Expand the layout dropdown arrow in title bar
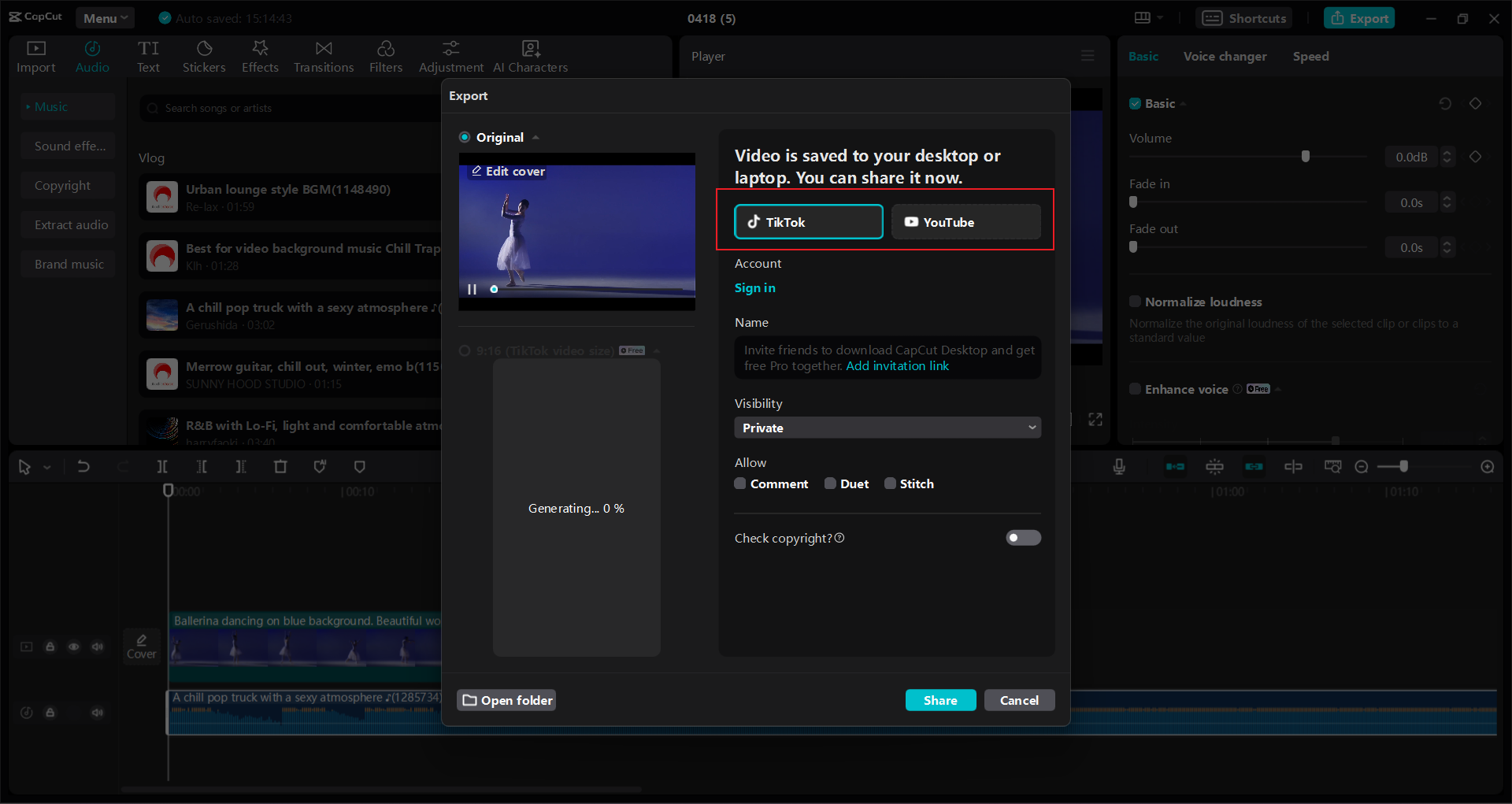Screen dimensions: 1512x804 point(1160,18)
